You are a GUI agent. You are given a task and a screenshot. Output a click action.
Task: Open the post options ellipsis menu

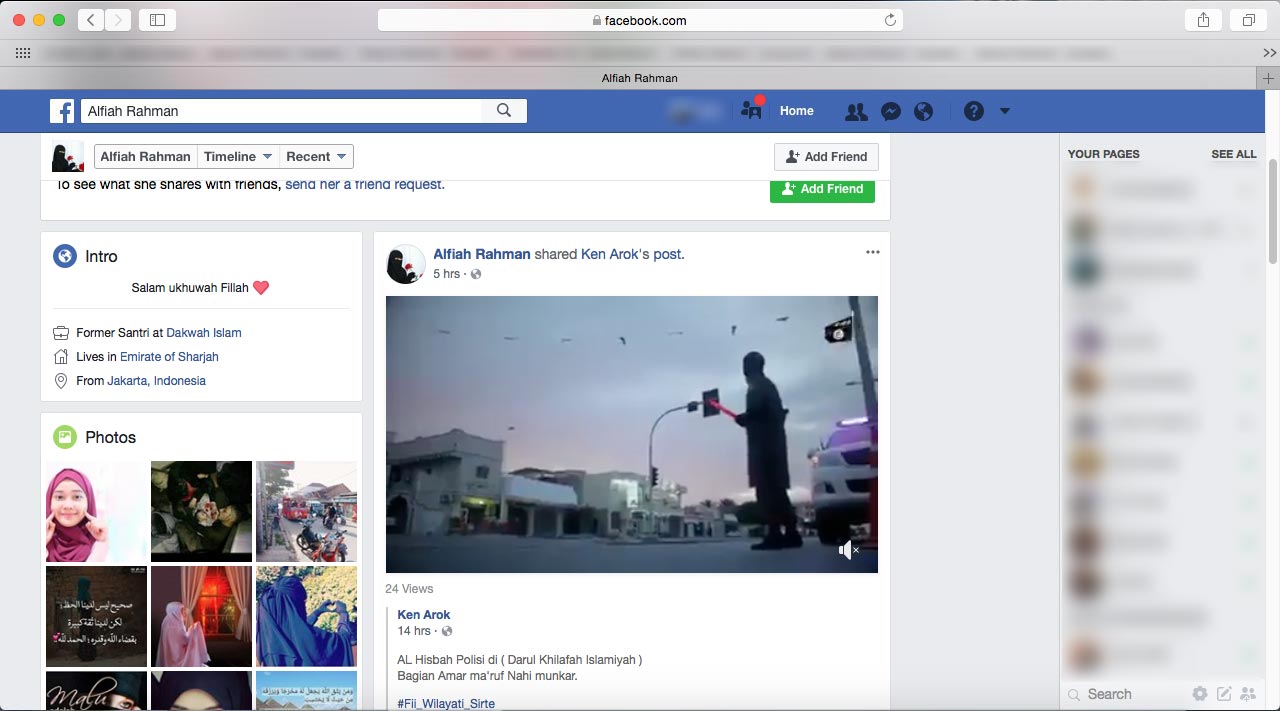[x=872, y=253]
